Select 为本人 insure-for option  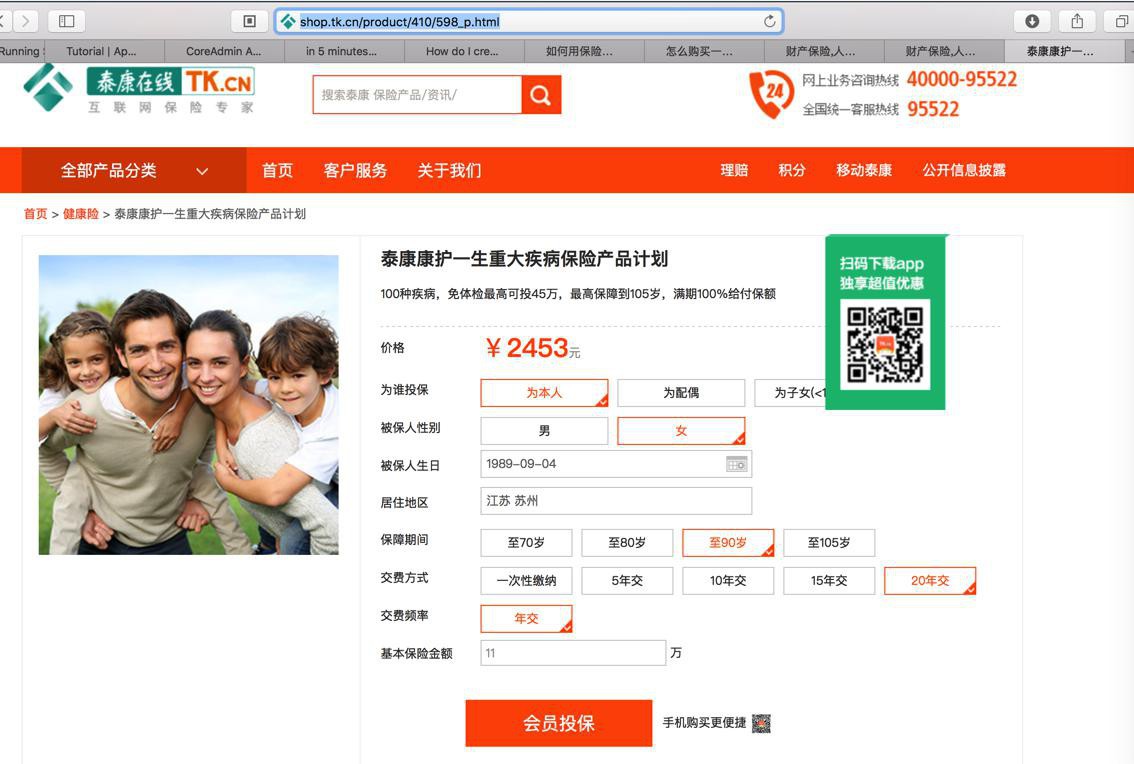point(544,393)
